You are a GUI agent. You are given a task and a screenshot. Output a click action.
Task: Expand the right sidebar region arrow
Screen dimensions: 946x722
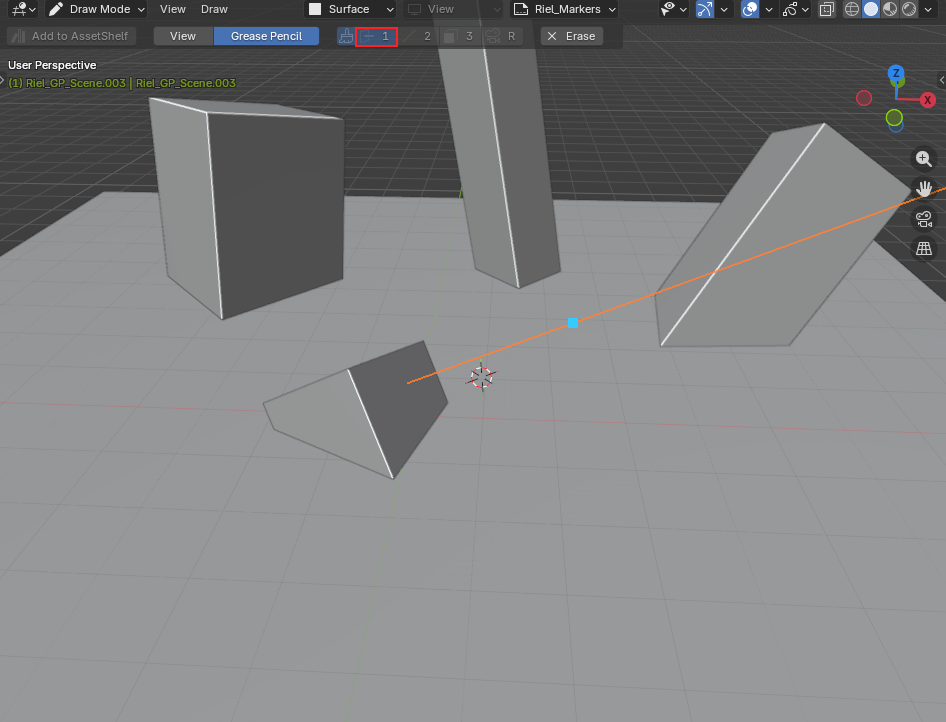[942, 80]
